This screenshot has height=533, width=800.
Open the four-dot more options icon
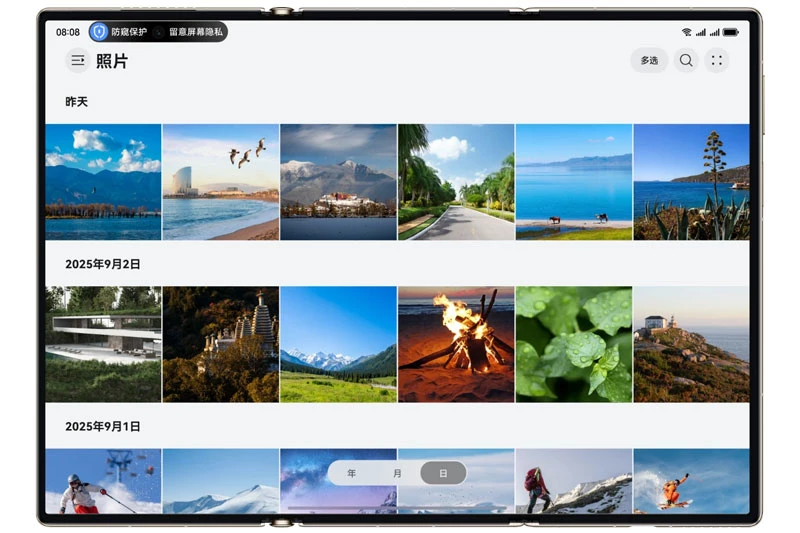[717, 60]
